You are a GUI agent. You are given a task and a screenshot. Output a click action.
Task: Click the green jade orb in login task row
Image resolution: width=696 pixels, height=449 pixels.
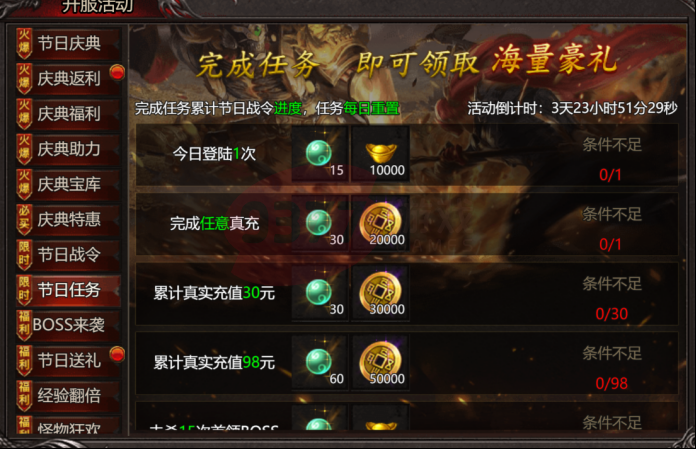tap(320, 154)
